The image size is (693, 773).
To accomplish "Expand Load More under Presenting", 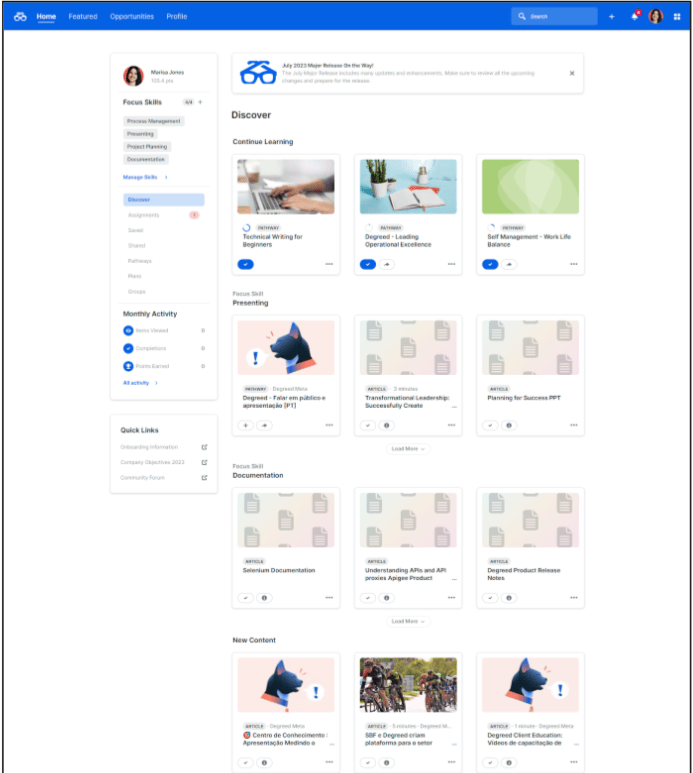I will point(408,449).
